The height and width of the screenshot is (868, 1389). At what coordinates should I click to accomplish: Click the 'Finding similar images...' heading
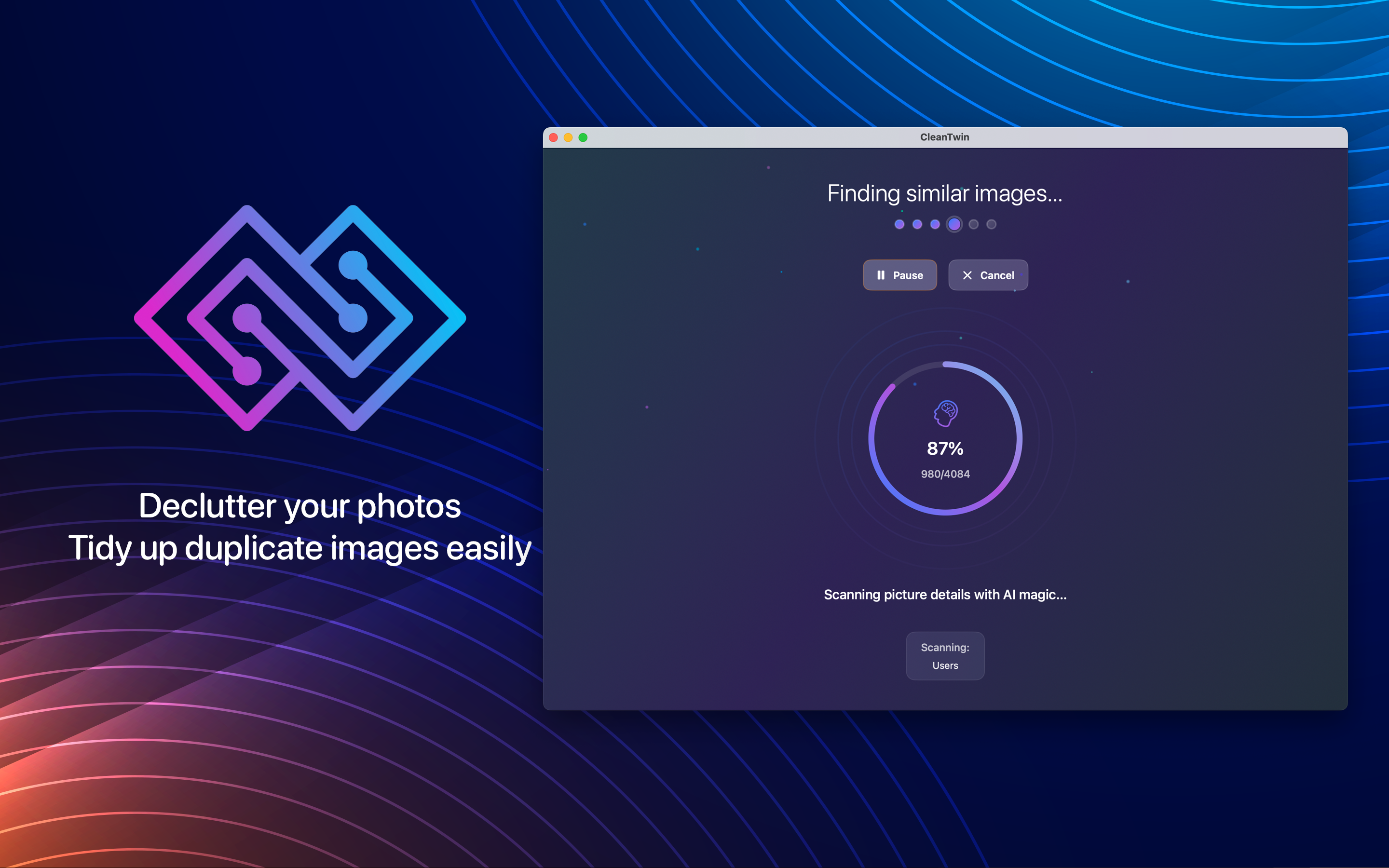(945, 193)
